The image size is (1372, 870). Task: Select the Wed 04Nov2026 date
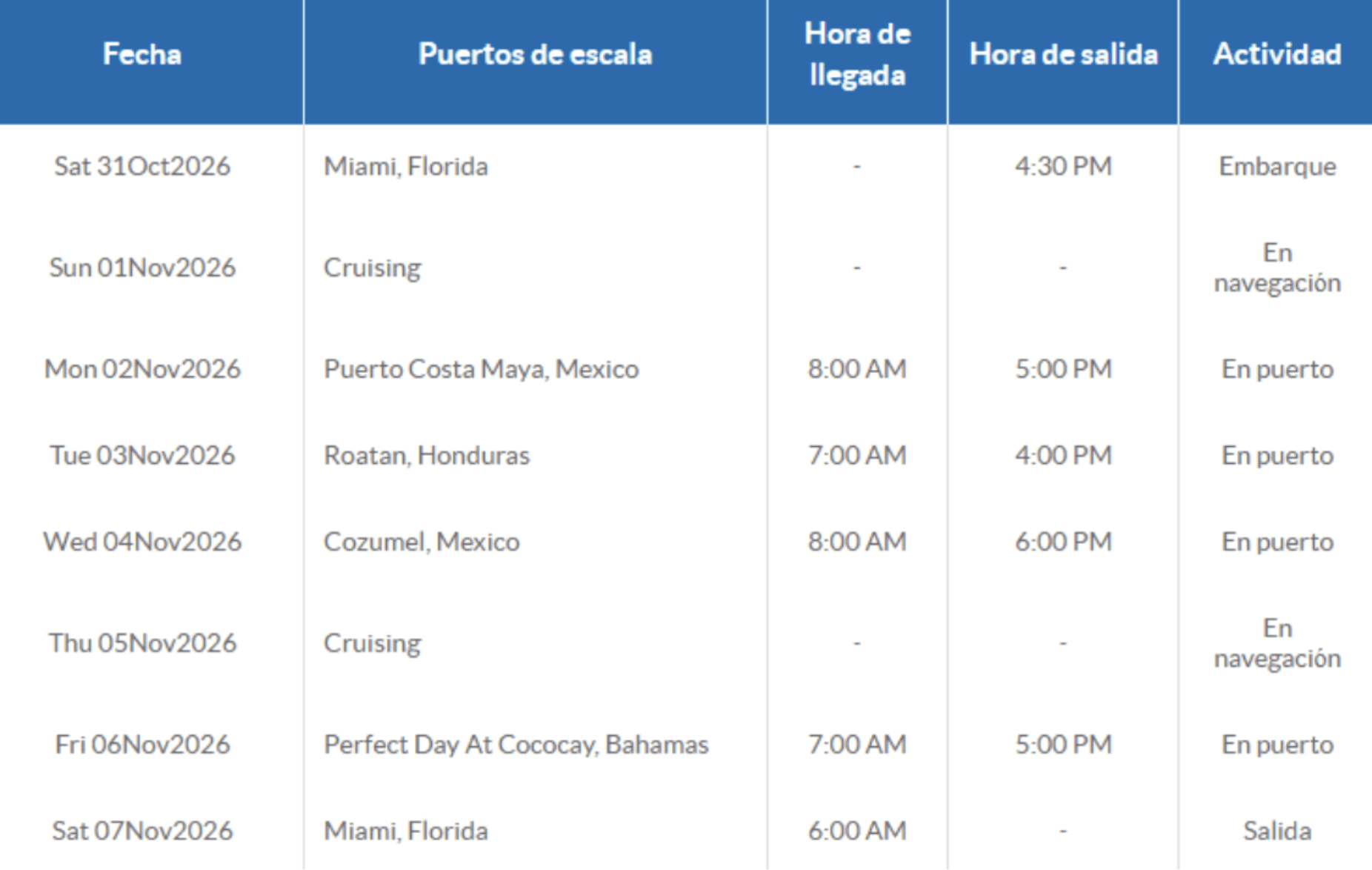point(142,542)
